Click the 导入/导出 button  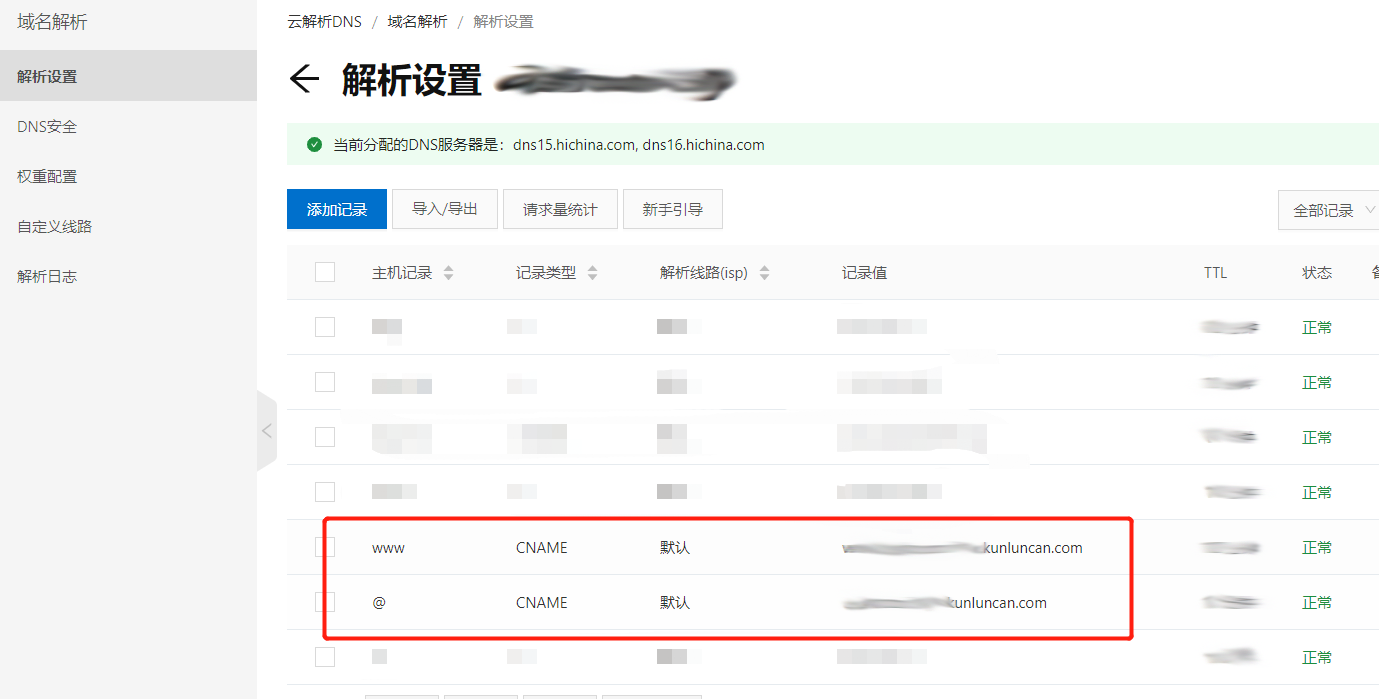444,209
